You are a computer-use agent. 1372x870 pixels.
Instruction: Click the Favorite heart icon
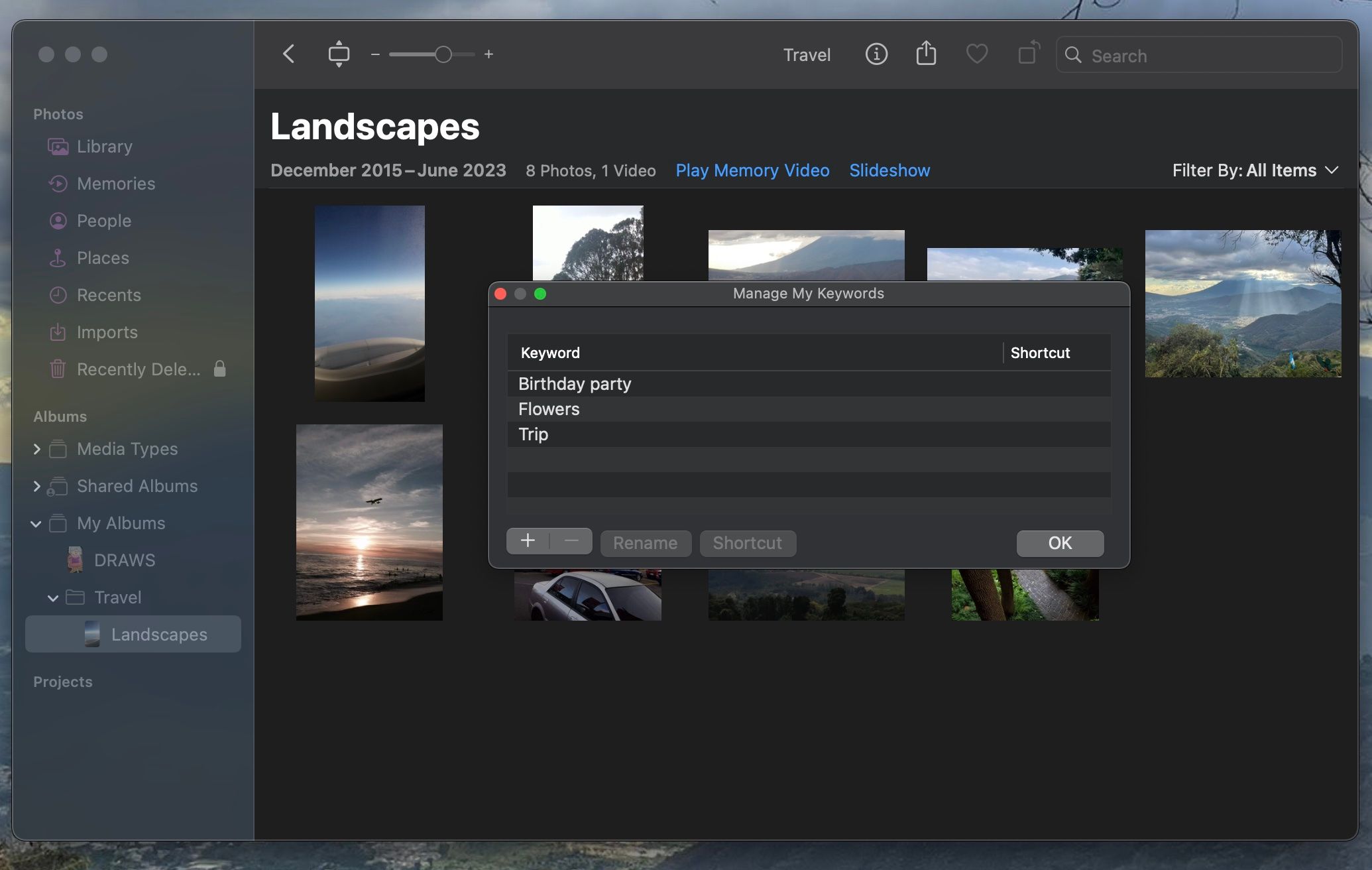coord(976,54)
